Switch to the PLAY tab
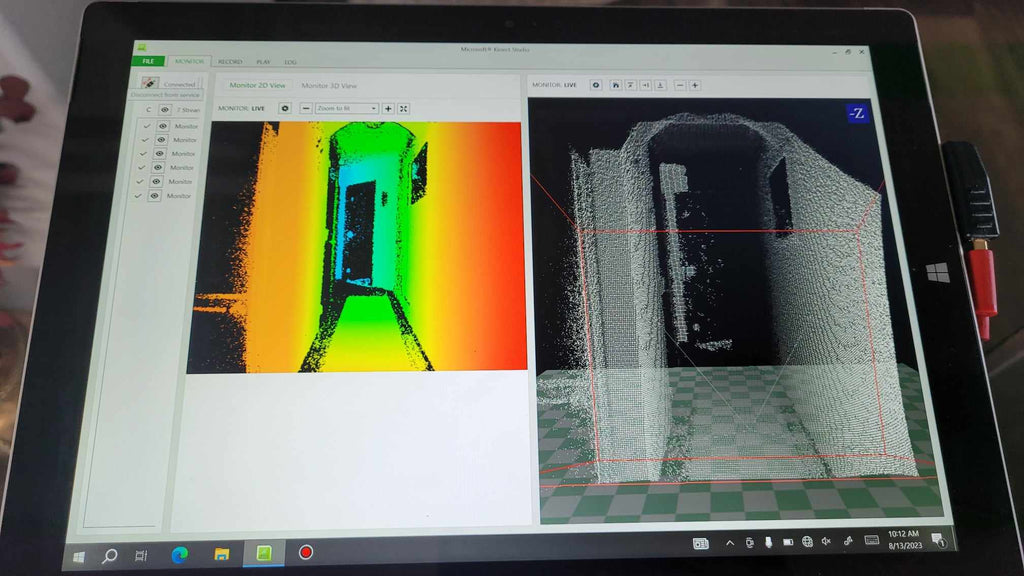 pyautogui.click(x=263, y=62)
